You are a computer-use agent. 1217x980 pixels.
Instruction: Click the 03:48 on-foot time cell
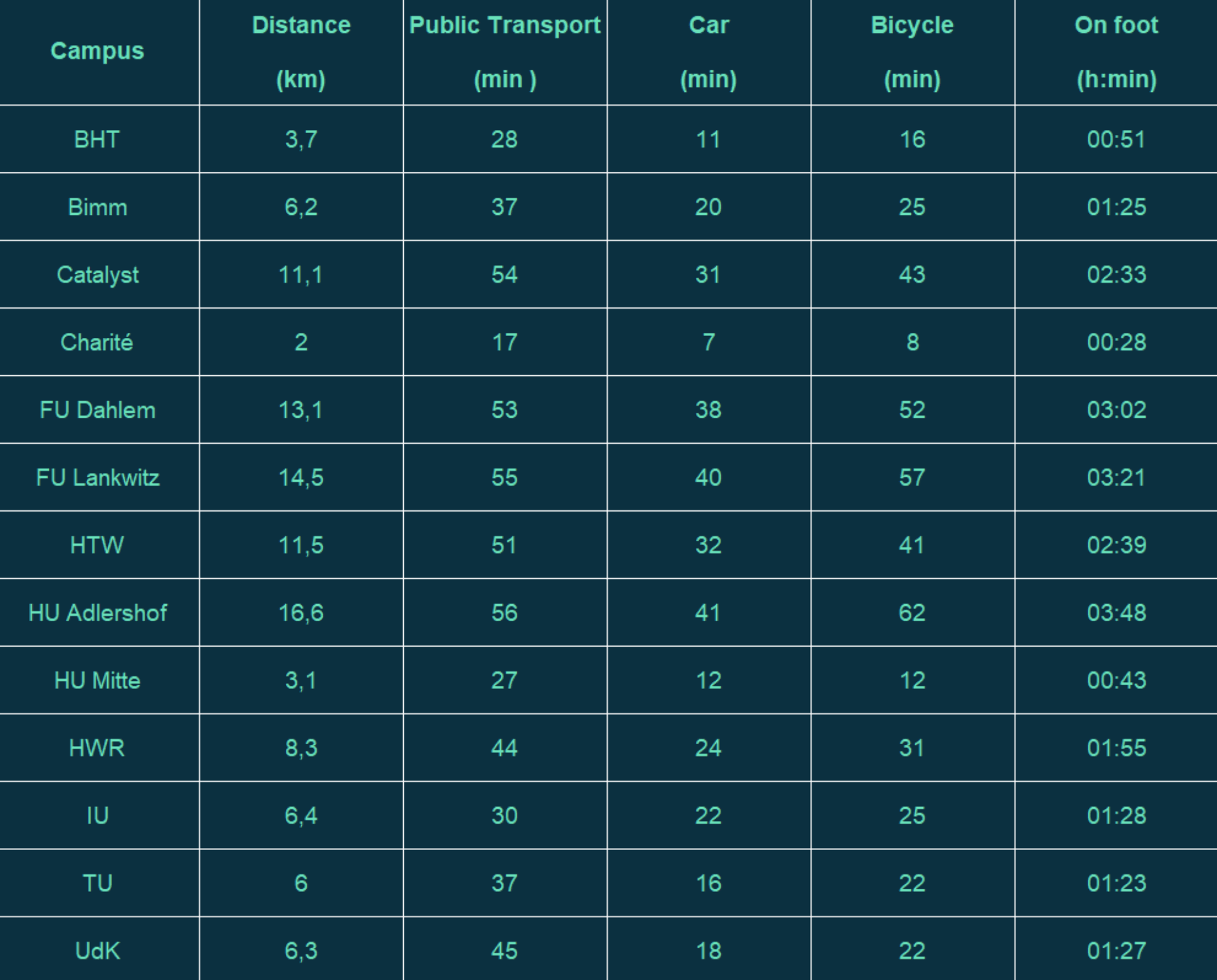point(1116,613)
